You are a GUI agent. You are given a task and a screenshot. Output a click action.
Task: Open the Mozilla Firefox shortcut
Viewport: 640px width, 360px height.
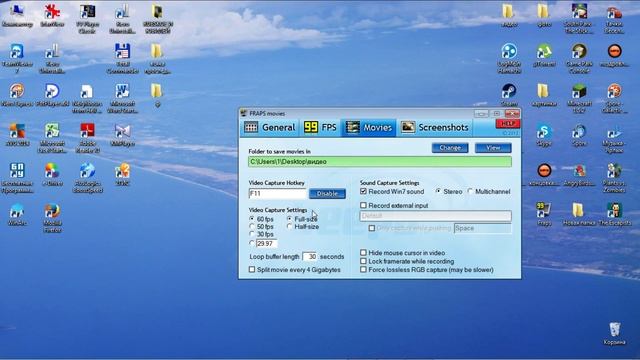click(x=52, y=218)
